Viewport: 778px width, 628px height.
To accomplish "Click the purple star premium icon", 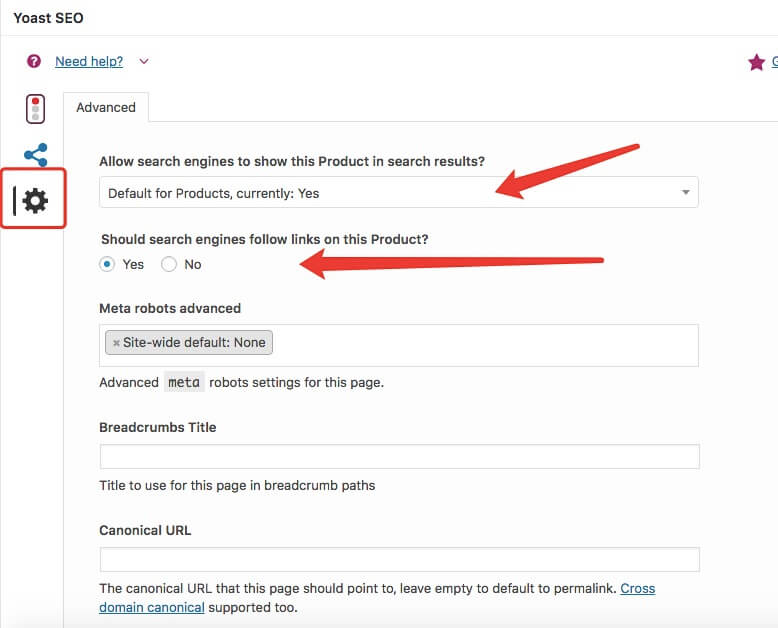I will (x=756, y=63).
